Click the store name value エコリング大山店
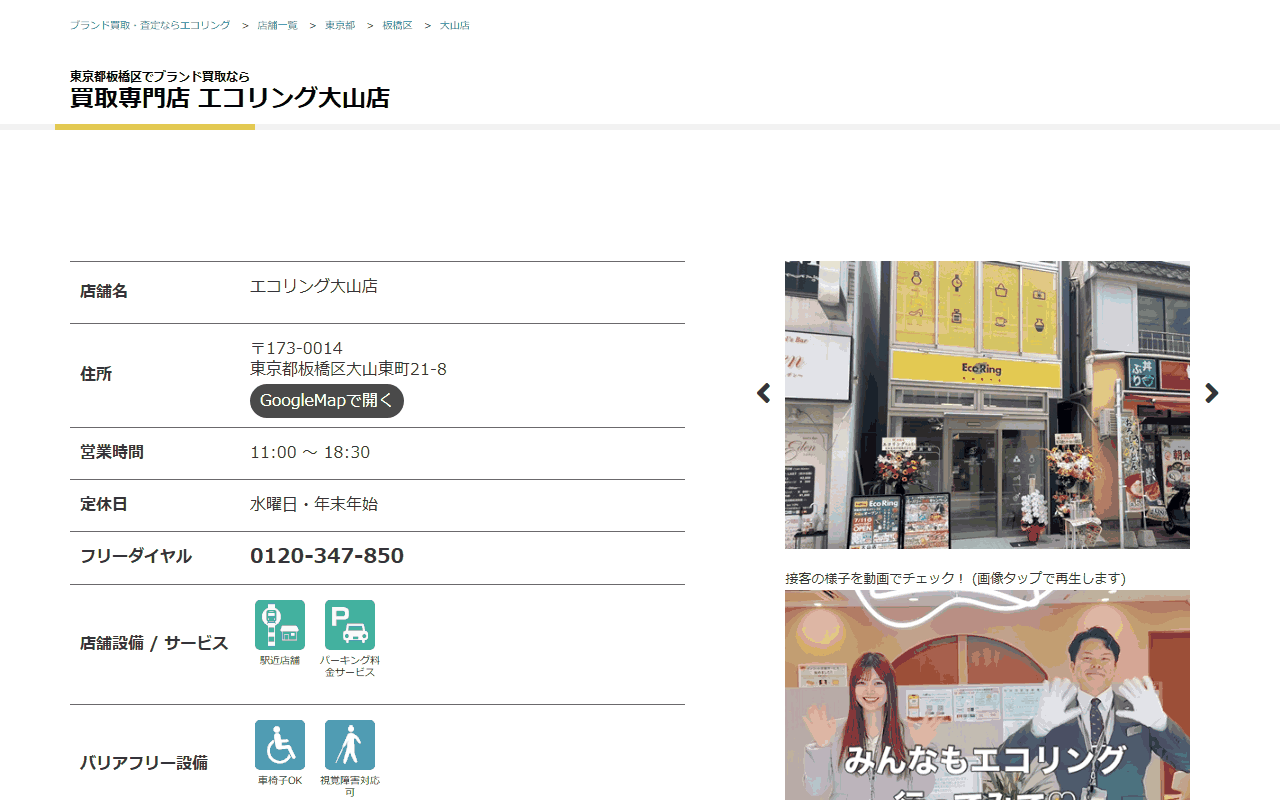1280x800 pixels. (314, 286)
